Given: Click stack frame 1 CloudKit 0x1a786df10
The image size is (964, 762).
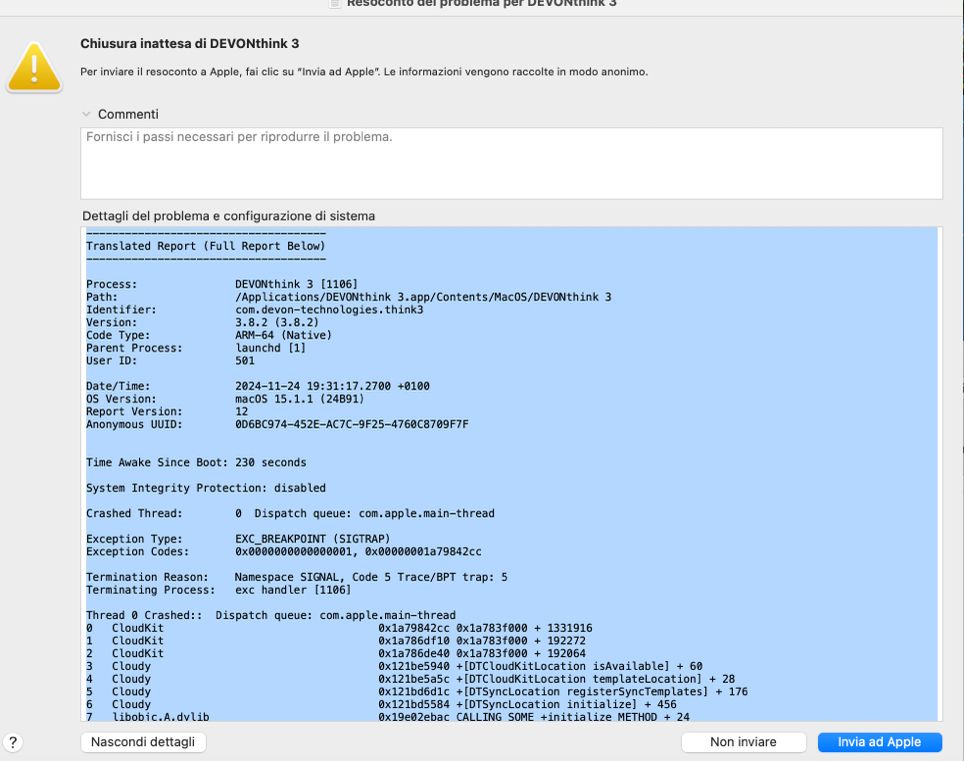Looking at the screenshot, I should (x=336, y=641).
